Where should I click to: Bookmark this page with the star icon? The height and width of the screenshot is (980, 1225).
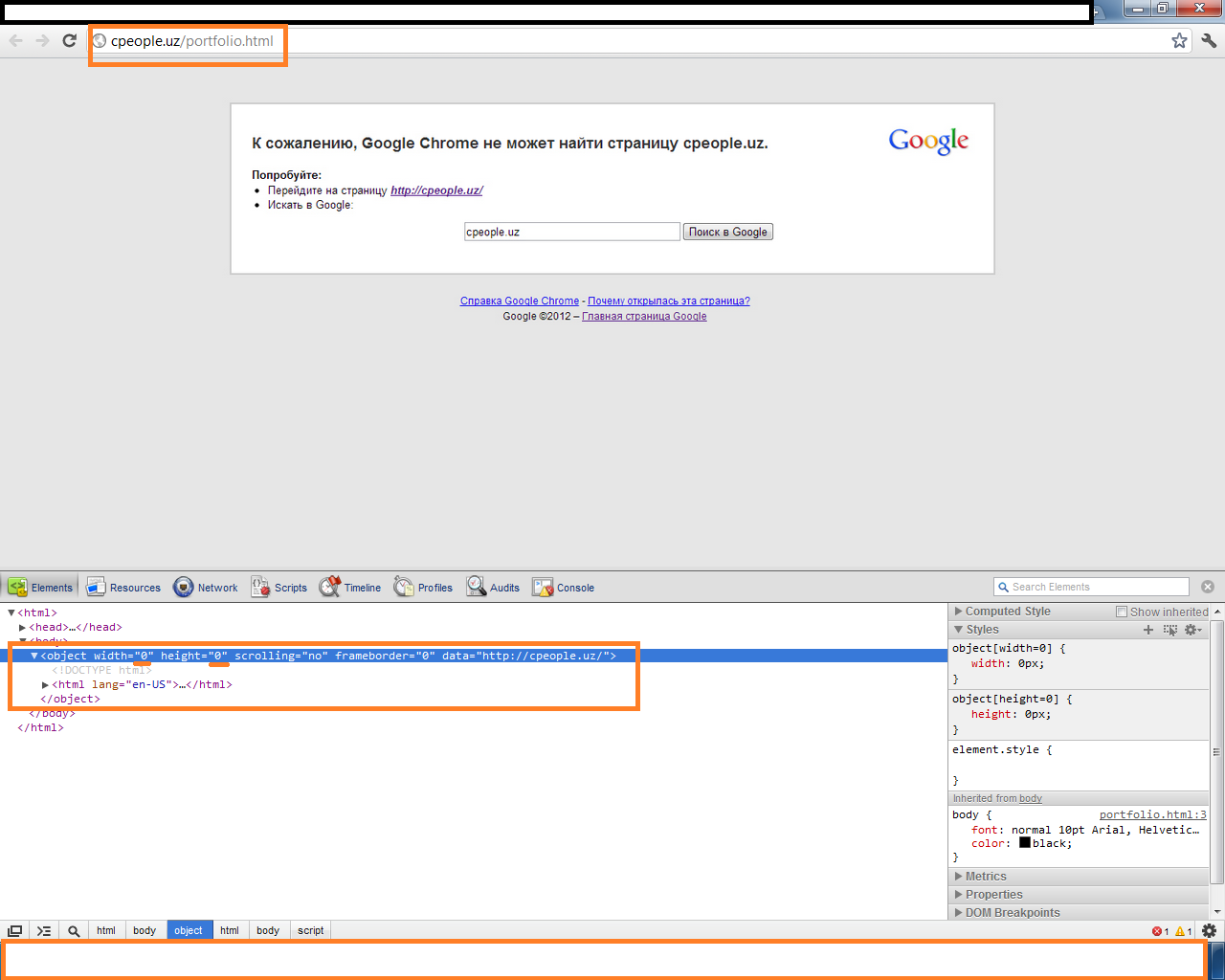click(x=1179, y=40)
